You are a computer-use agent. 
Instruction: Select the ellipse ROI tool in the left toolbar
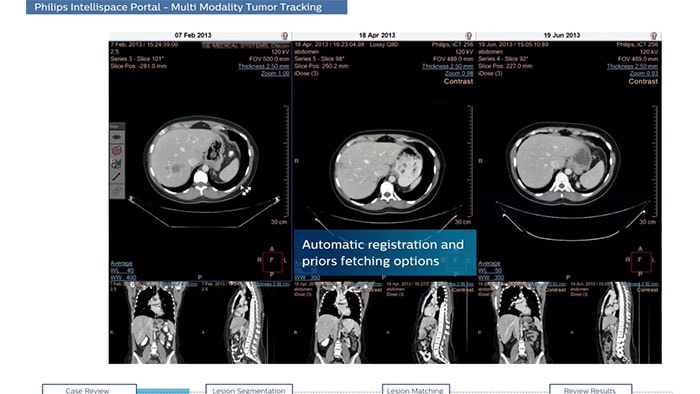point(117,137)
